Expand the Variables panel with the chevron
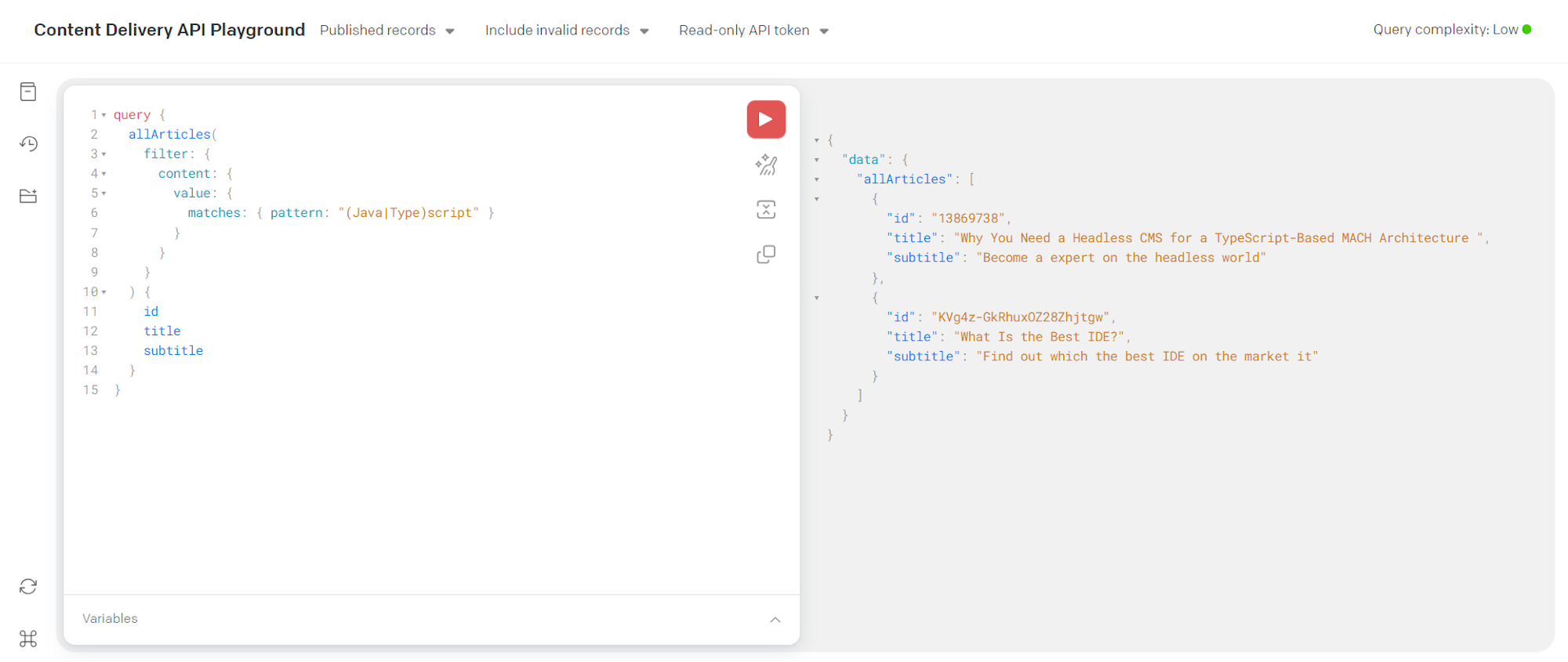Screen dimensions: 1568x662 pyautogui.click(x=775, y=620)
